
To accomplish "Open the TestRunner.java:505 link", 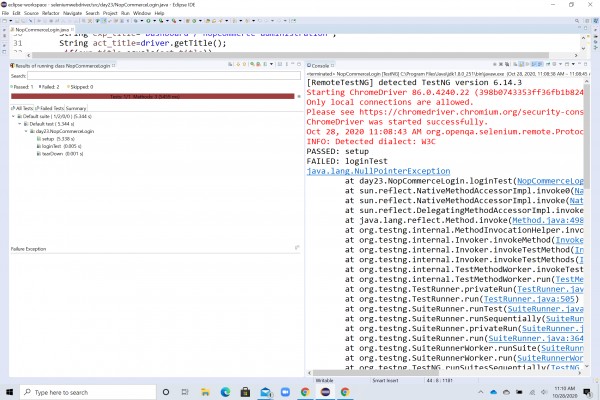I will [x=529, y=299].
